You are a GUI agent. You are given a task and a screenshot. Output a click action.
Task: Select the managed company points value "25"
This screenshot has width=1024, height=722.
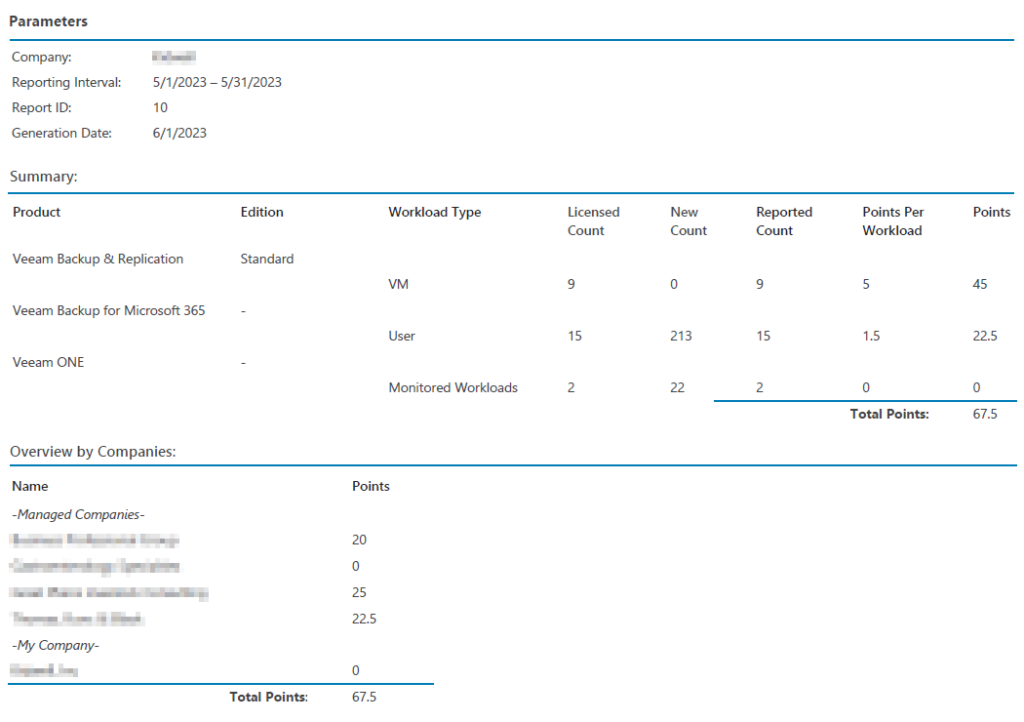[359, 592]
